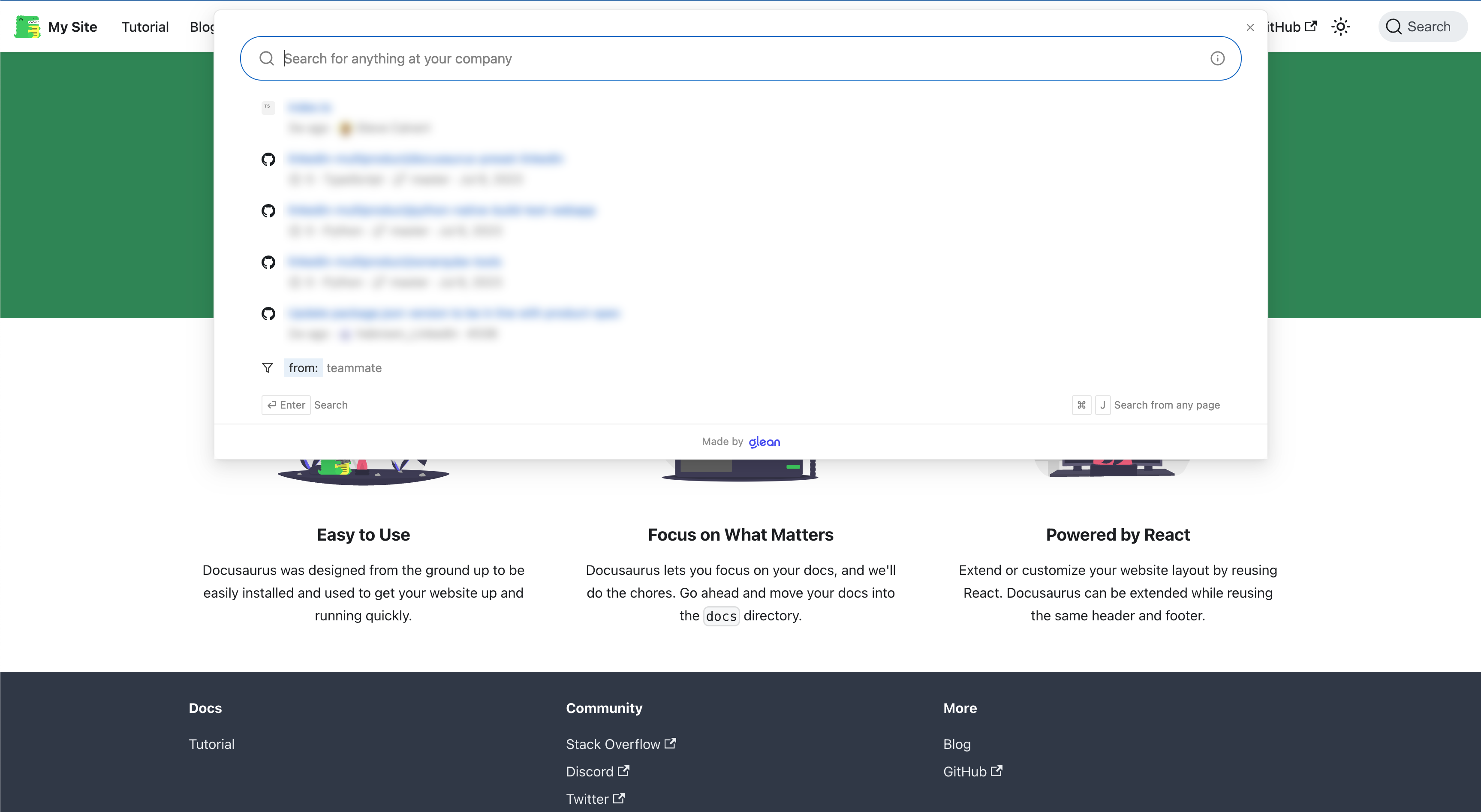The image size is (1481, 812).
Task: Click the last GitHub result icon
Action: (268, 314)
